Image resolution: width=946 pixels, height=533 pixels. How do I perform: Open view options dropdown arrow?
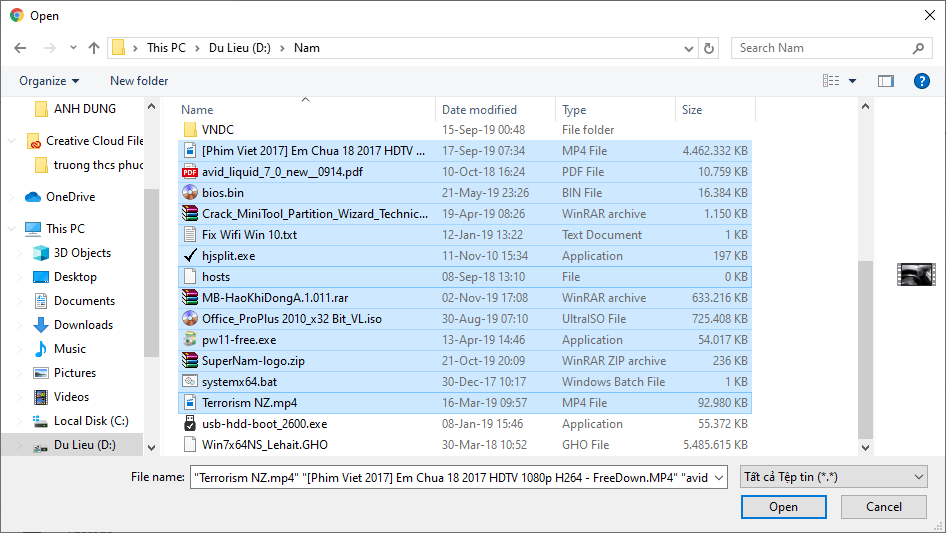[852, 81]
